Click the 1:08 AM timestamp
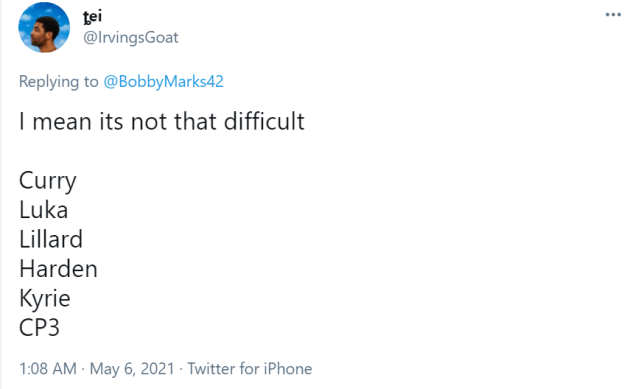Image resolution: width=641 pixels, height=389 pixels. (x=48, y=369)
